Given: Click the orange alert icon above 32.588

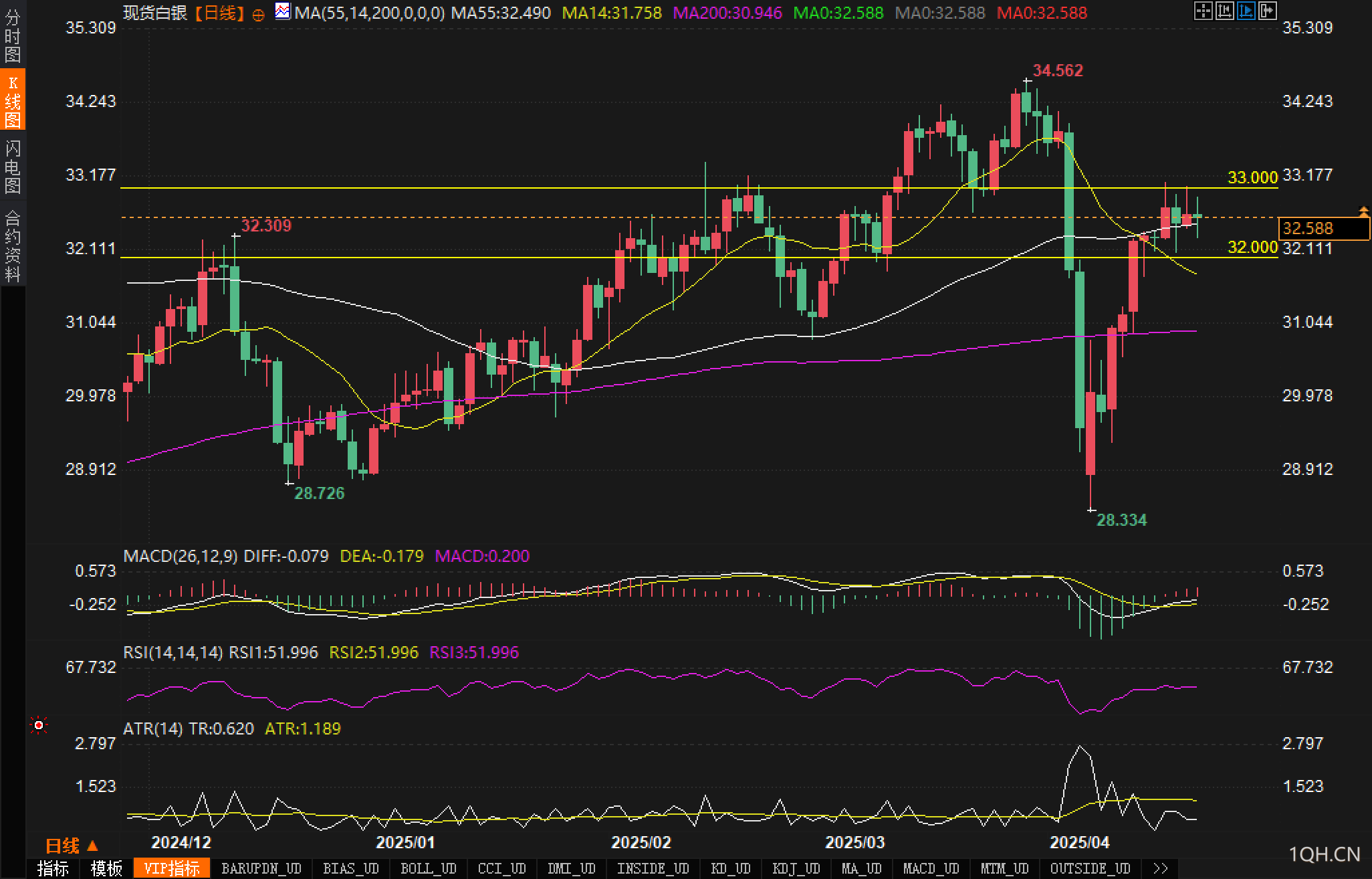Looking at the screenshot, I should pos(1363,212).
